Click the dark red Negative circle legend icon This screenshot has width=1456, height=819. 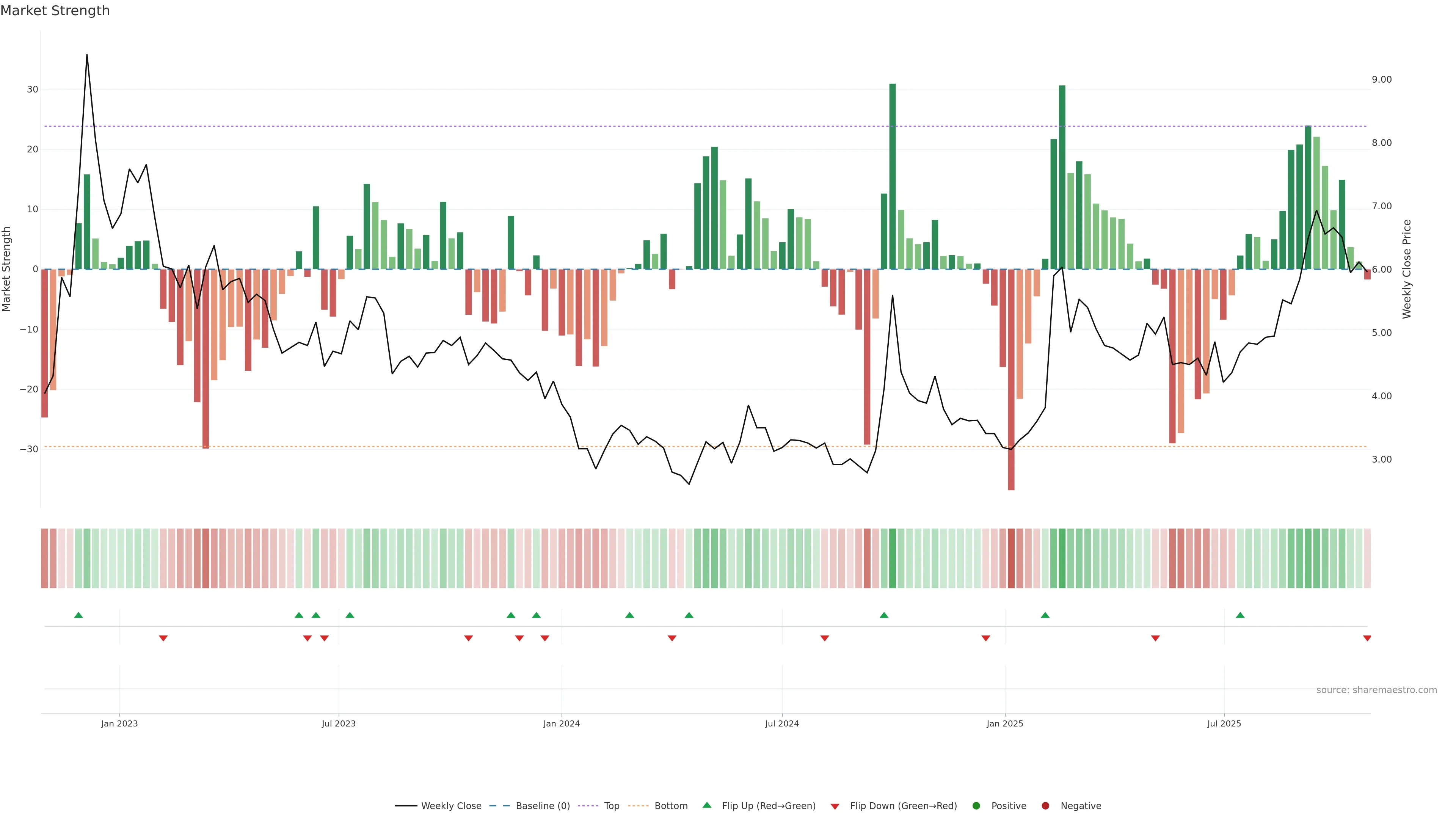1045,806
